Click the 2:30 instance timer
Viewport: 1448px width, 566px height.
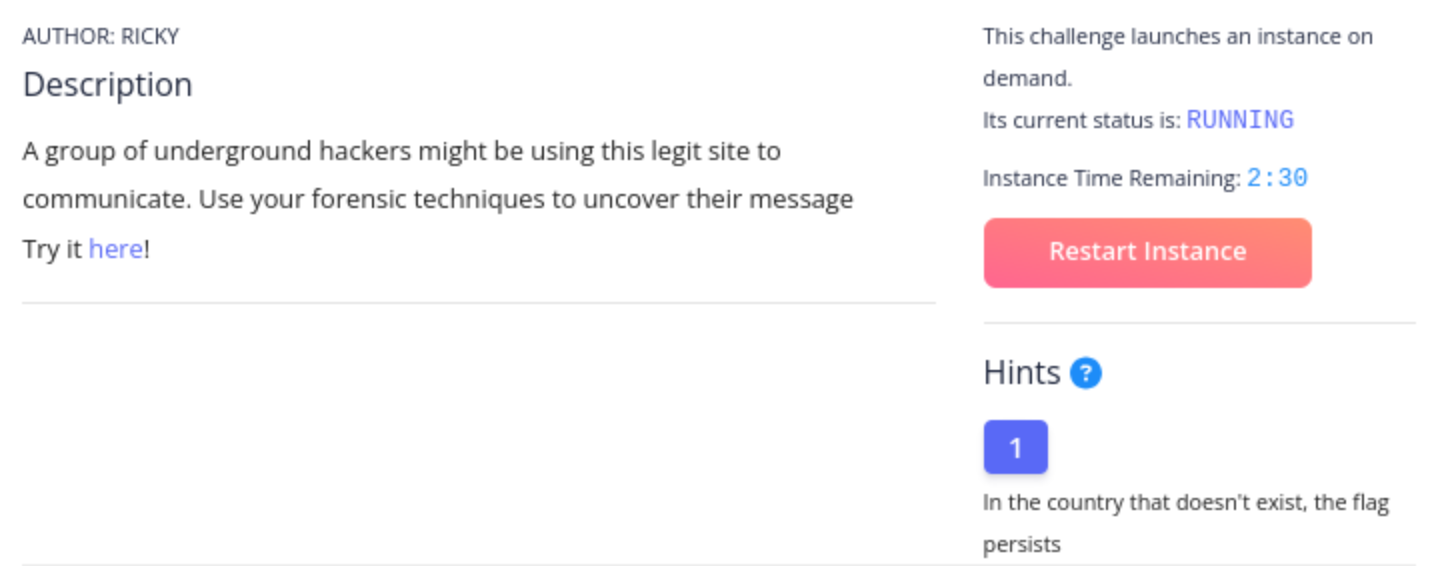click(x=1277, y=179)
